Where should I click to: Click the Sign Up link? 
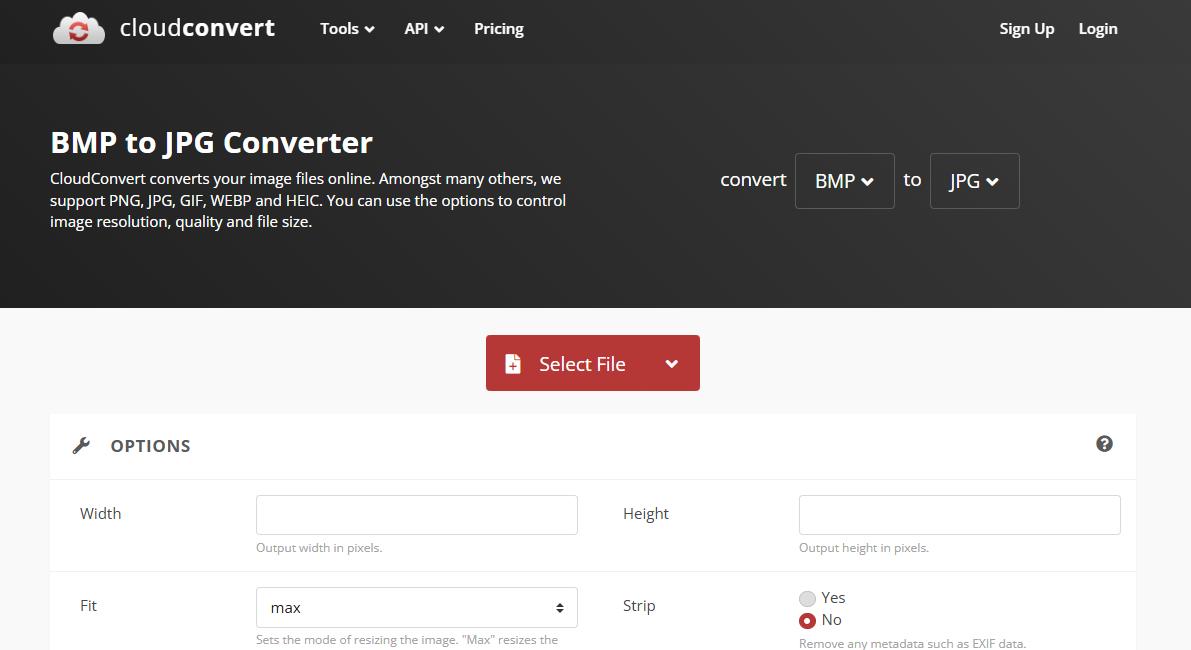click(x=1026, y=29)
